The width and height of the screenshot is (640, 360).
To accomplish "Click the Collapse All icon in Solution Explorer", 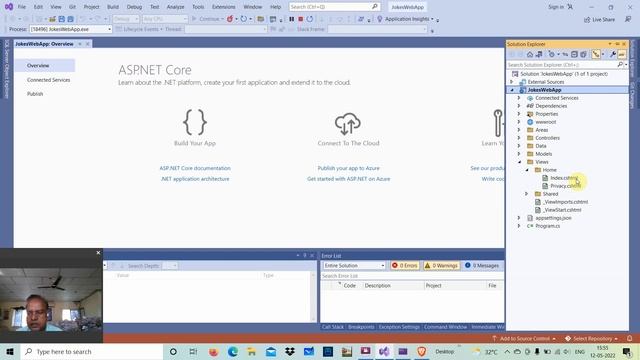I will click(574, 54).
